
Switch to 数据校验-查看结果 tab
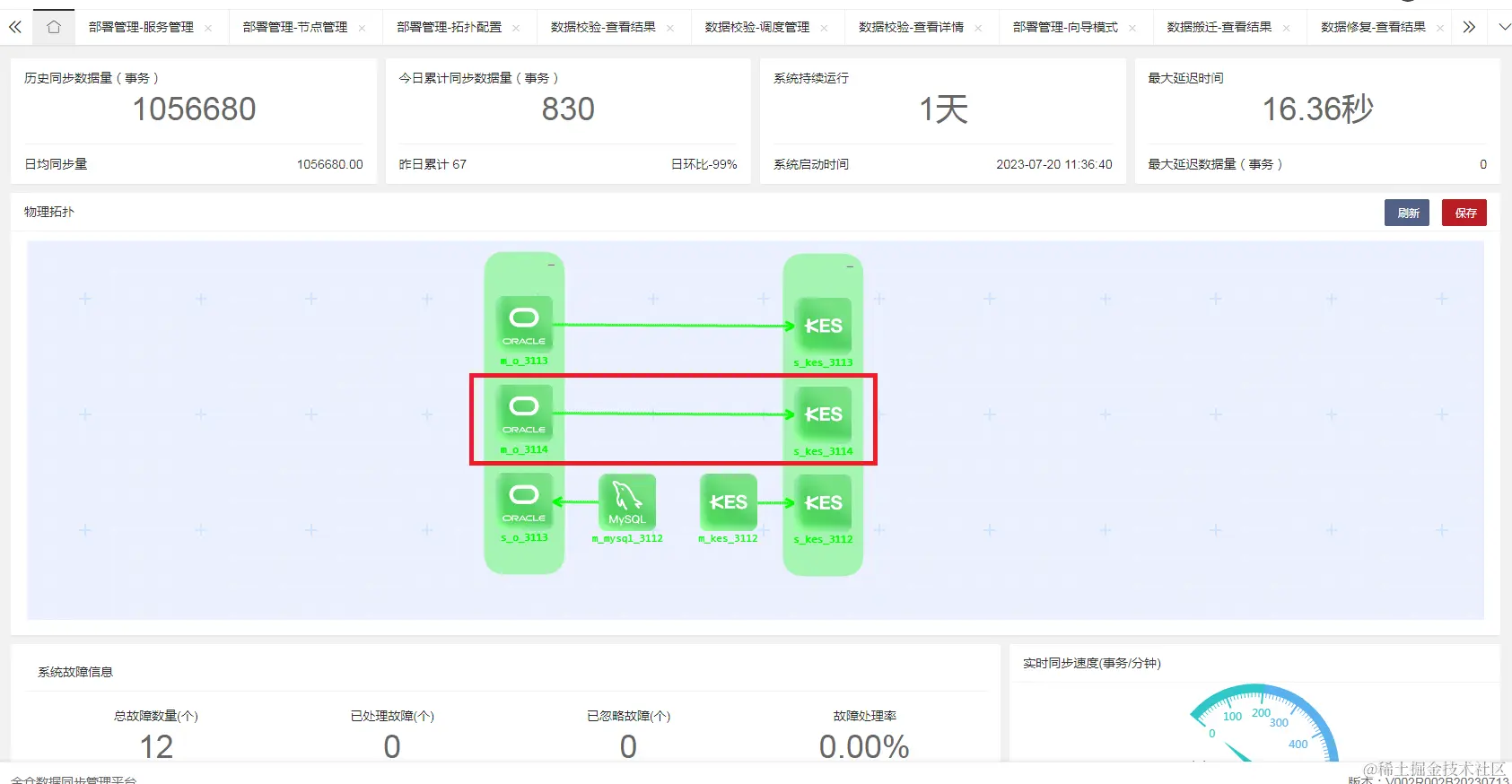click(x=603, y=27)
